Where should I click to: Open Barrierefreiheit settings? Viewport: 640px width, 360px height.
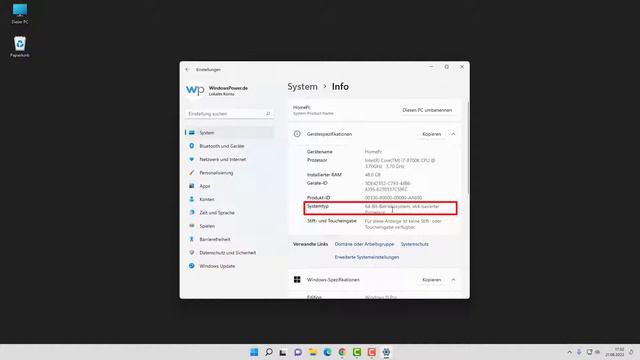229,239
